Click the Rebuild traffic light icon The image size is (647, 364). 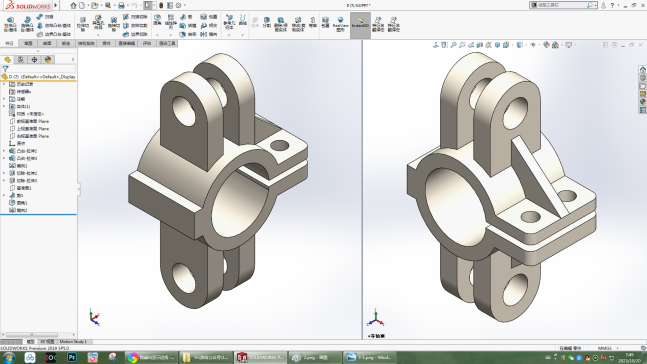[x=161, y=5]
